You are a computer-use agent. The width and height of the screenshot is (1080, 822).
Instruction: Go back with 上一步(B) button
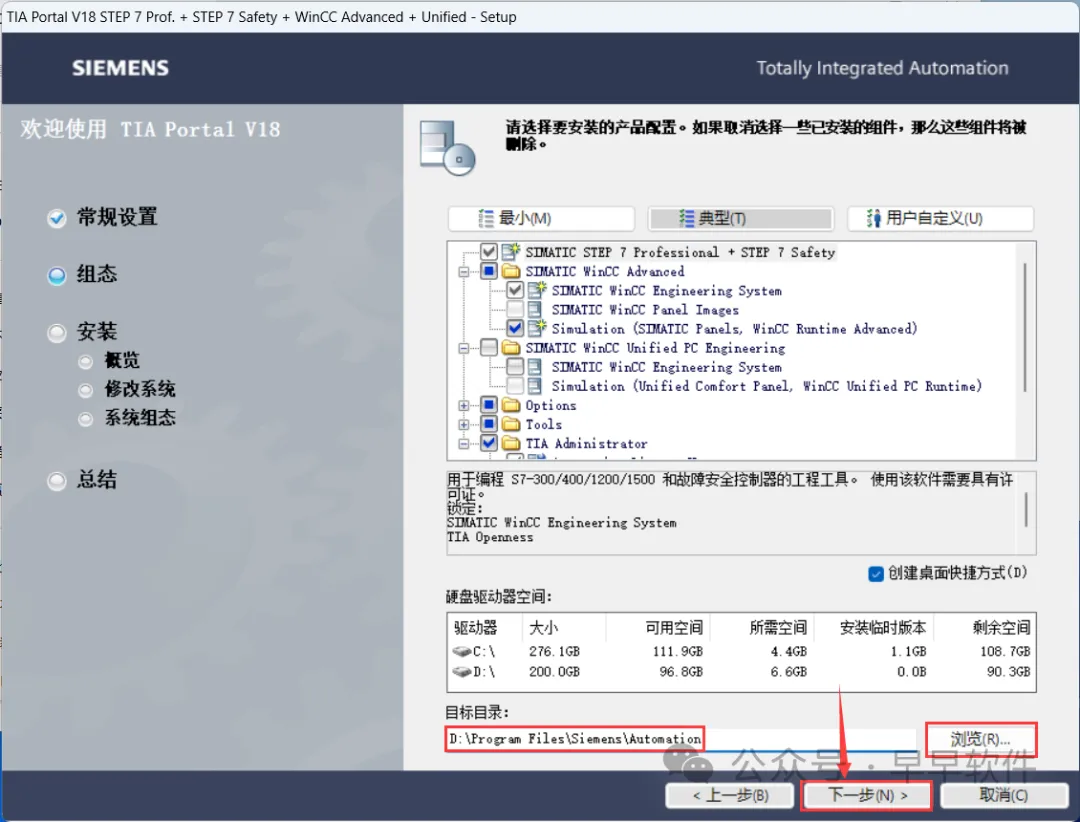click(x=730, y=795)
